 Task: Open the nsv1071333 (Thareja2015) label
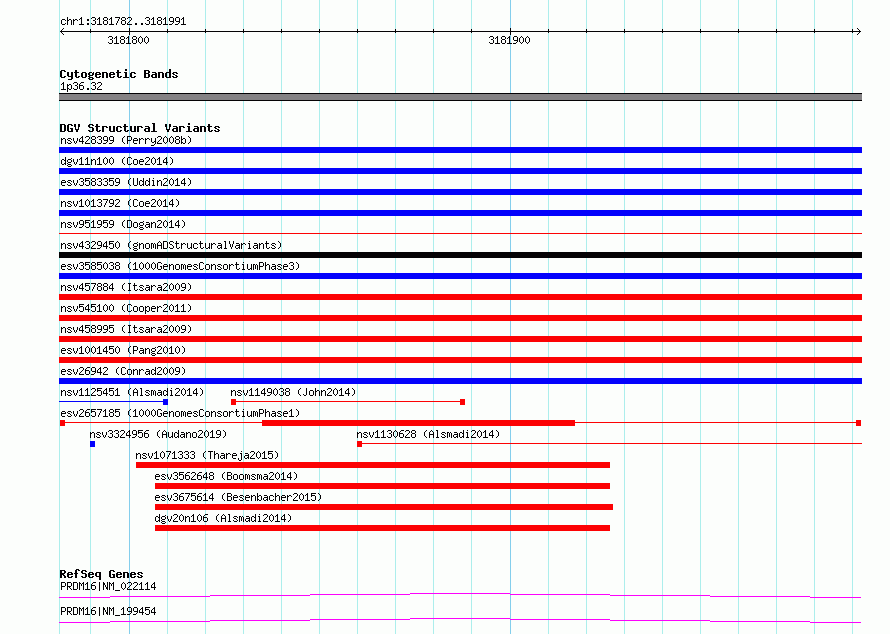point(207,455)
